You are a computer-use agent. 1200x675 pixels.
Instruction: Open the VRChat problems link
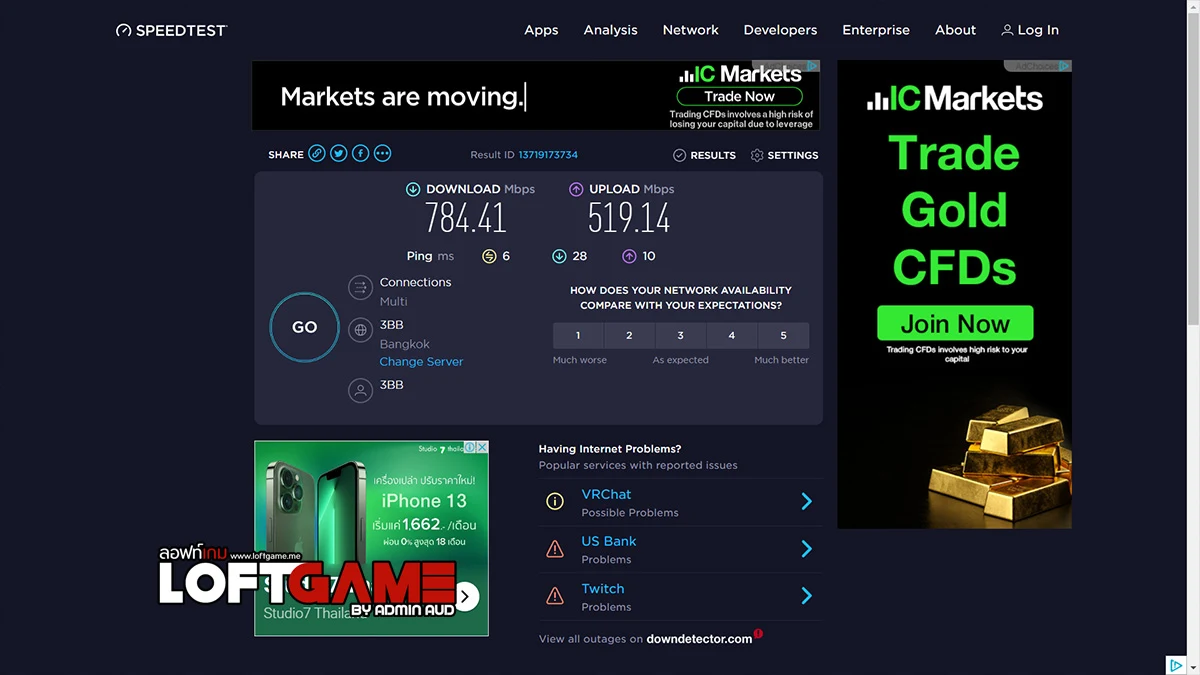coord(606,494)
